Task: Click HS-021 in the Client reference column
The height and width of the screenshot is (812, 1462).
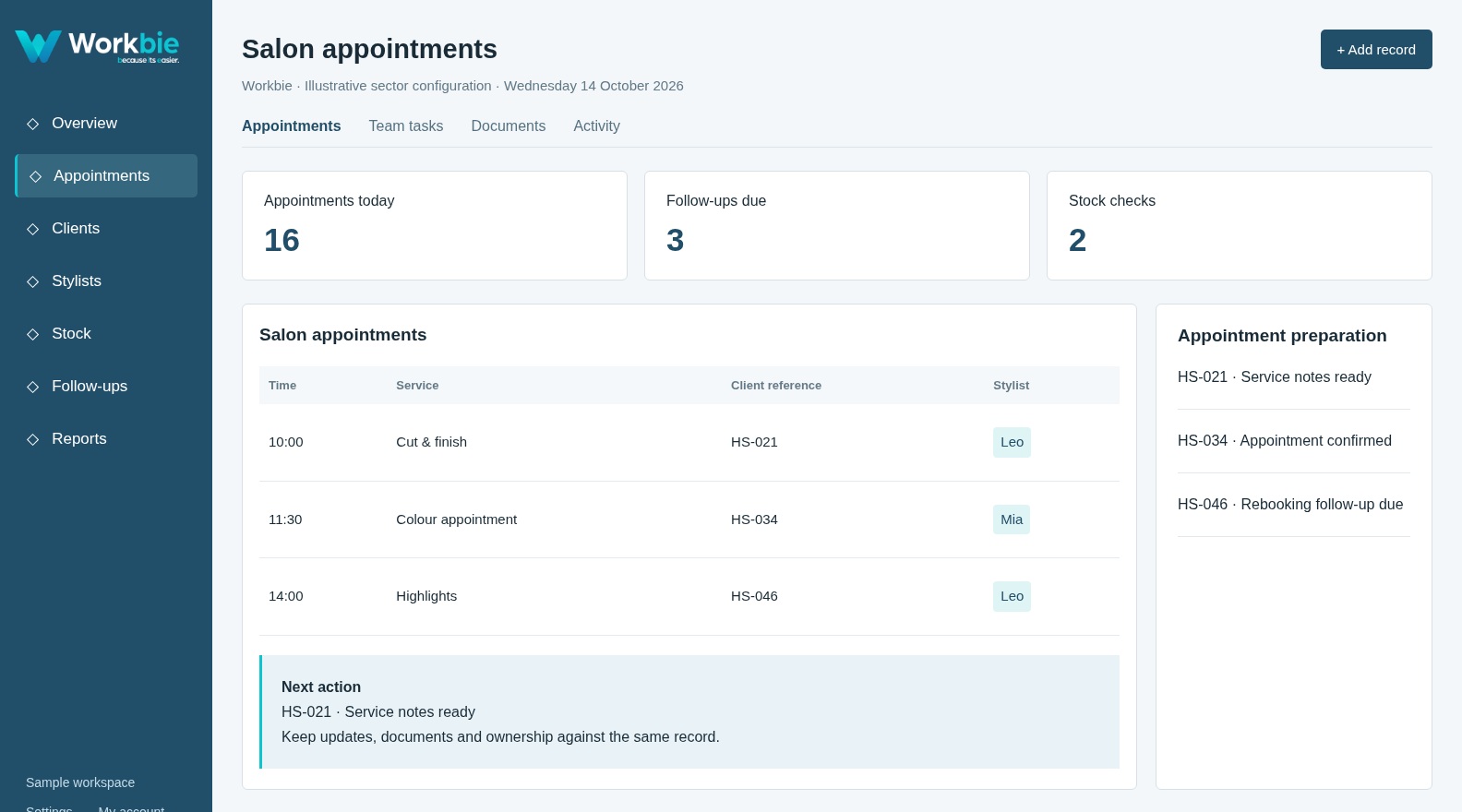Action: (754, 443)
